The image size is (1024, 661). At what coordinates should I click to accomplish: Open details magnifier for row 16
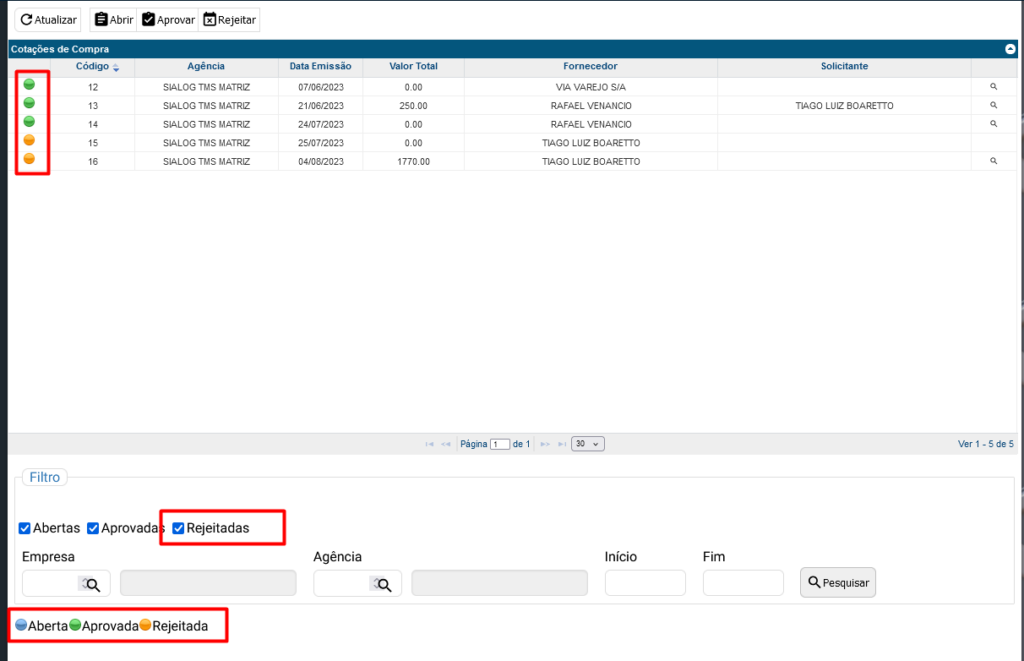click(993, 161)
